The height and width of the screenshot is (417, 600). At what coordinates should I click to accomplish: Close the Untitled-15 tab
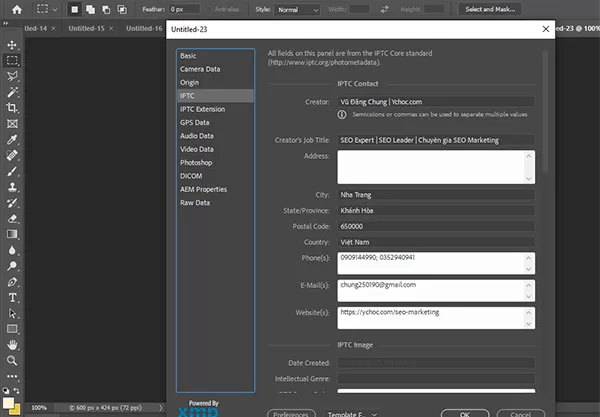pyautogui.click(x=111, y=29)
